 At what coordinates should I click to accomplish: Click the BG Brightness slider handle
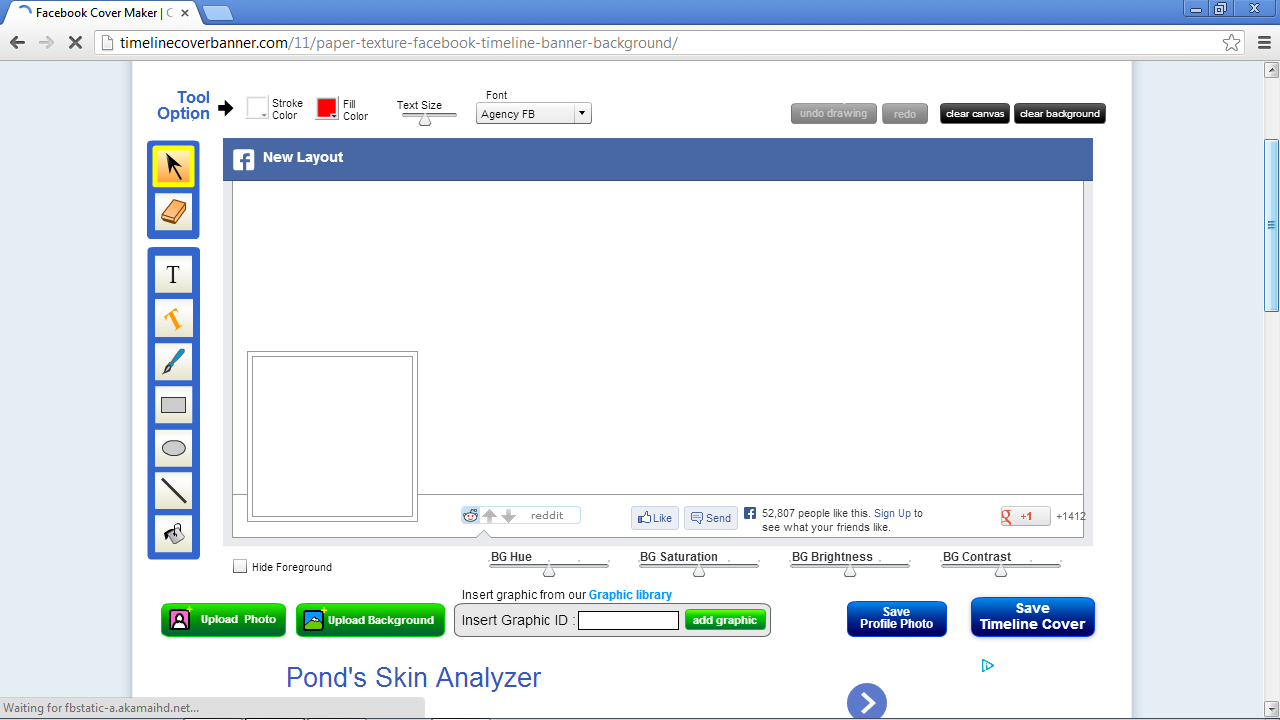click(850, 570)
